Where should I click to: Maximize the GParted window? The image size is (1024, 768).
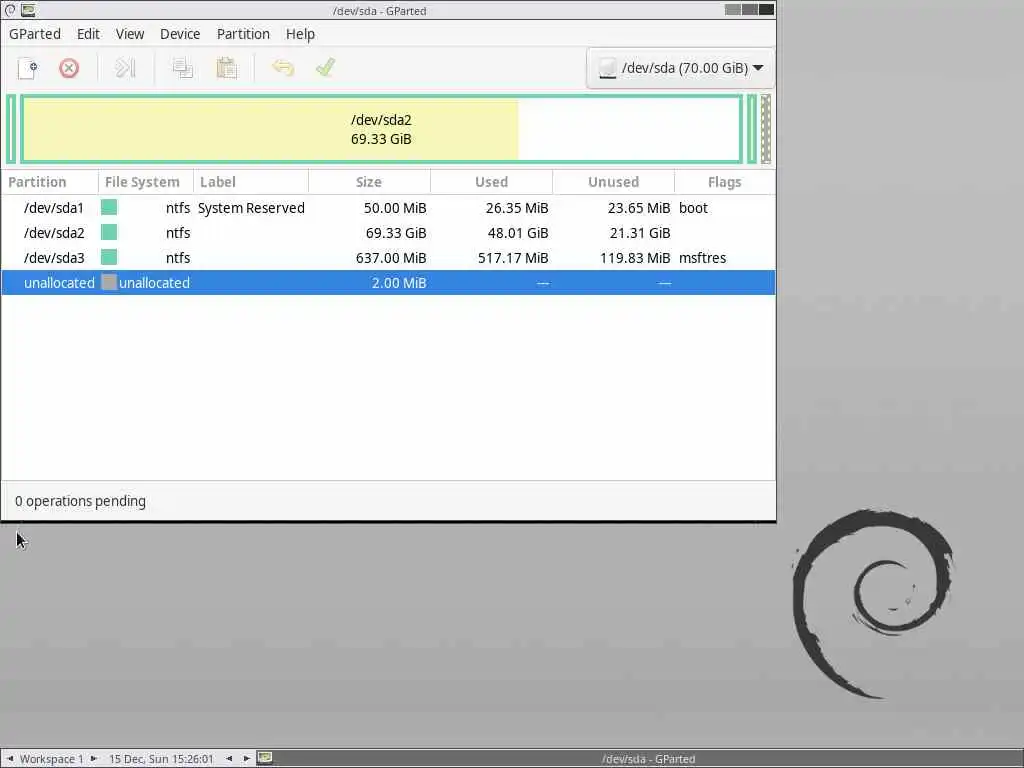pos(750,10)
